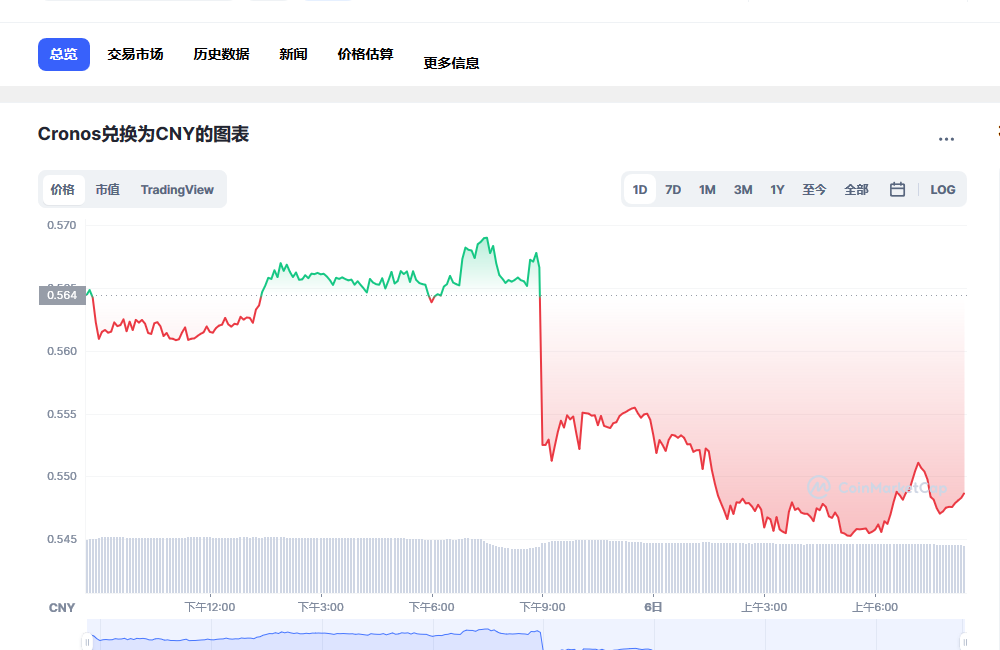Viewport: 1000px width, 650px height.
Task: Open the 价格估算 tab
Action: [365, 54]
